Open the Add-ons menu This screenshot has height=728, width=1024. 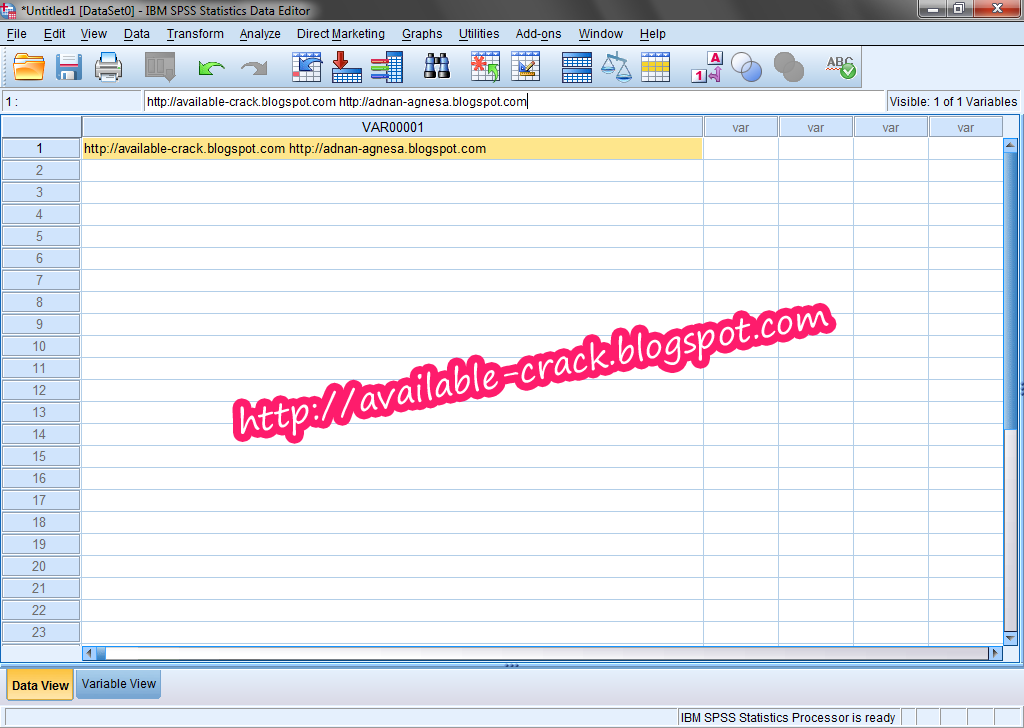[x=538, y=34]
